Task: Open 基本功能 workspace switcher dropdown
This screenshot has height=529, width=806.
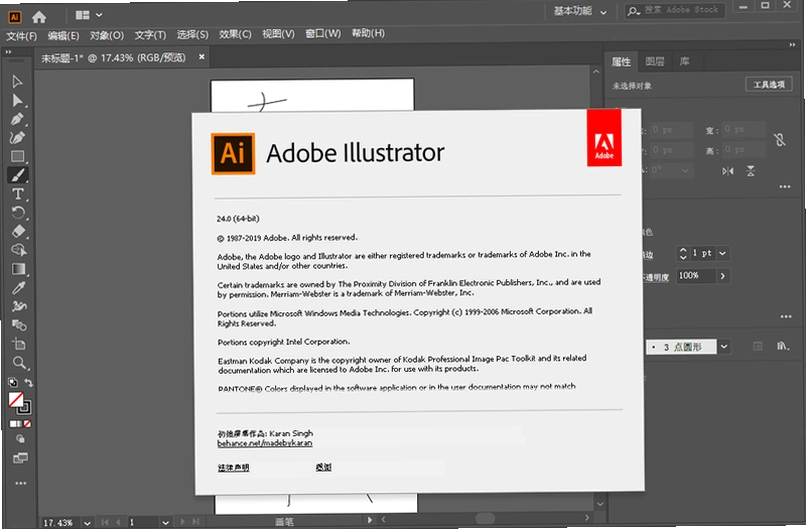Action: 580,11
